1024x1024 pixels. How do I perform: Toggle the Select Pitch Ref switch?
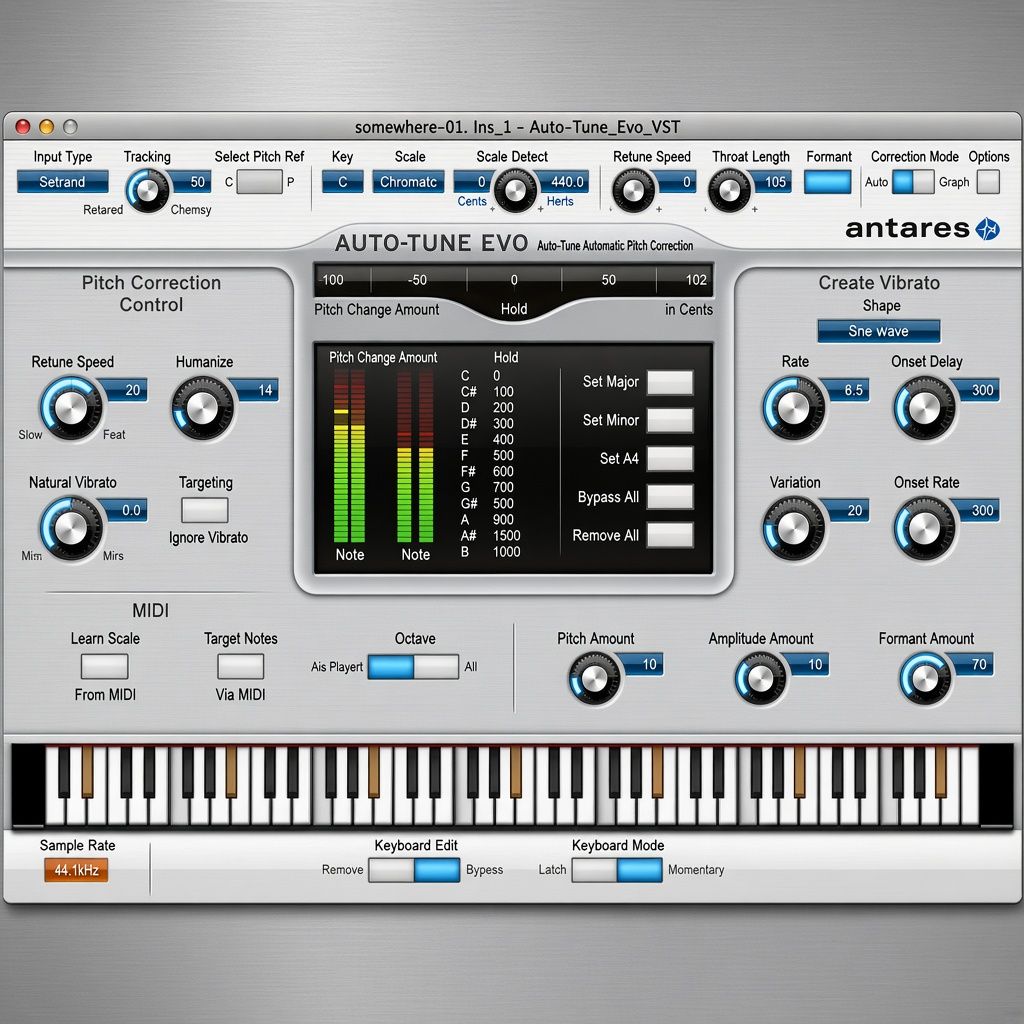point(259,182)
